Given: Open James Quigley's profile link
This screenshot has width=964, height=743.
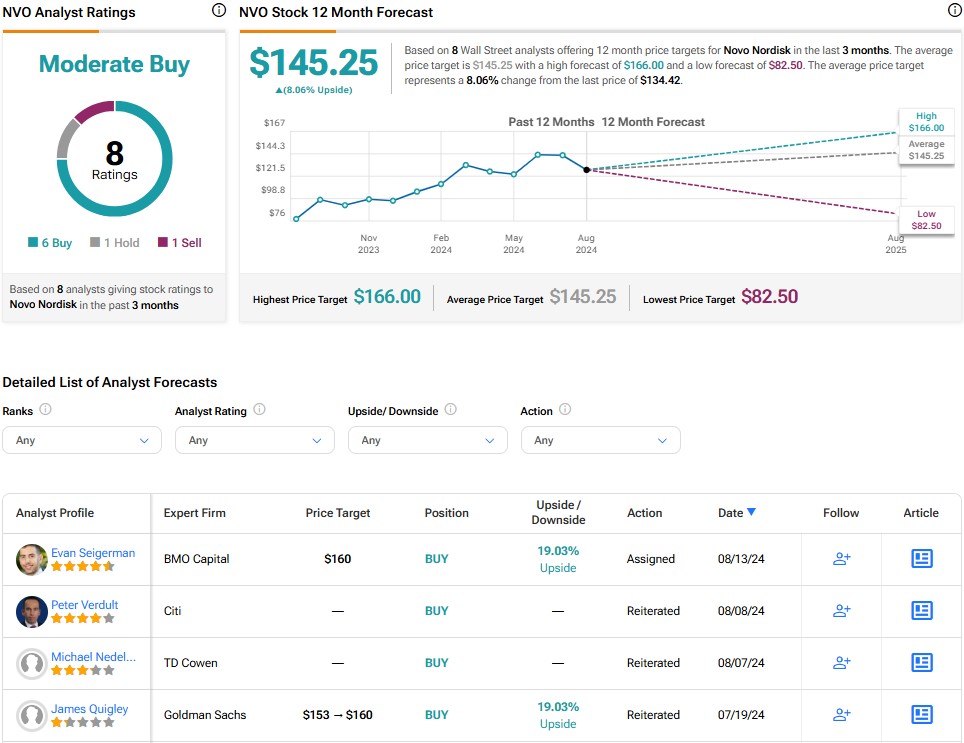Looking at the screenshot, I should [x=90, y=709].
